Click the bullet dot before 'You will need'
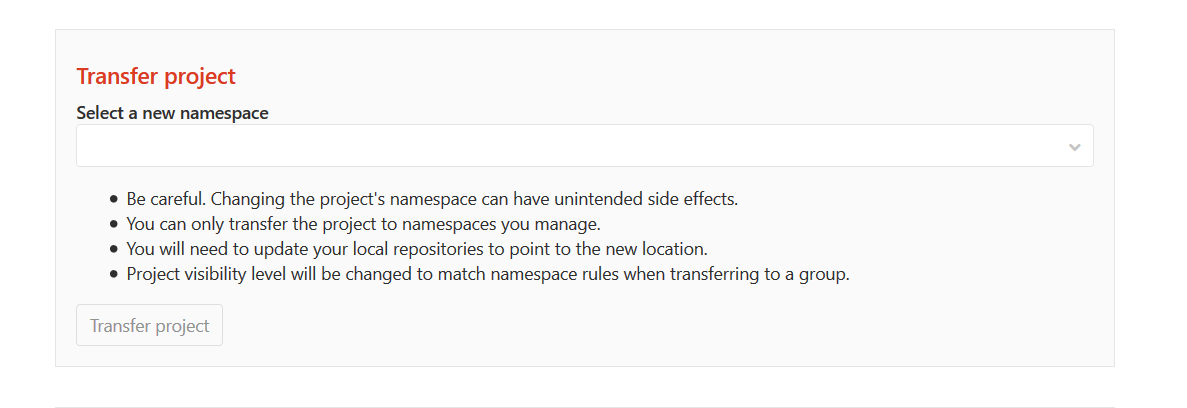The width and height of the screenshot is (1187, 408). coord(114,249)
